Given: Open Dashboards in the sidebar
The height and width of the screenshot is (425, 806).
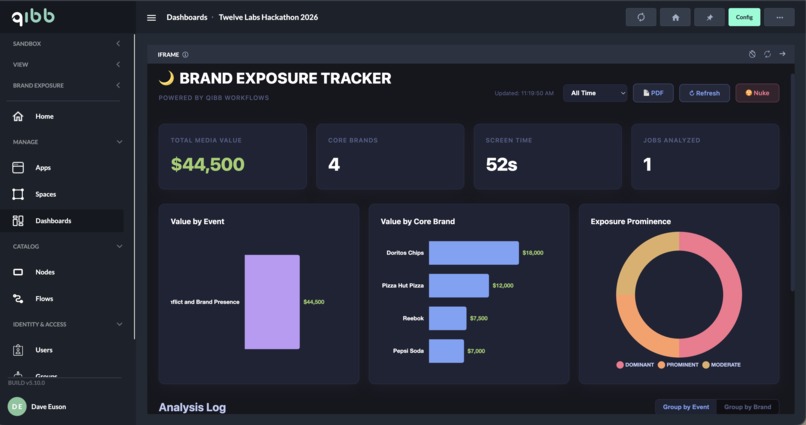Looking at the screenshot, I should coord(62,221).
